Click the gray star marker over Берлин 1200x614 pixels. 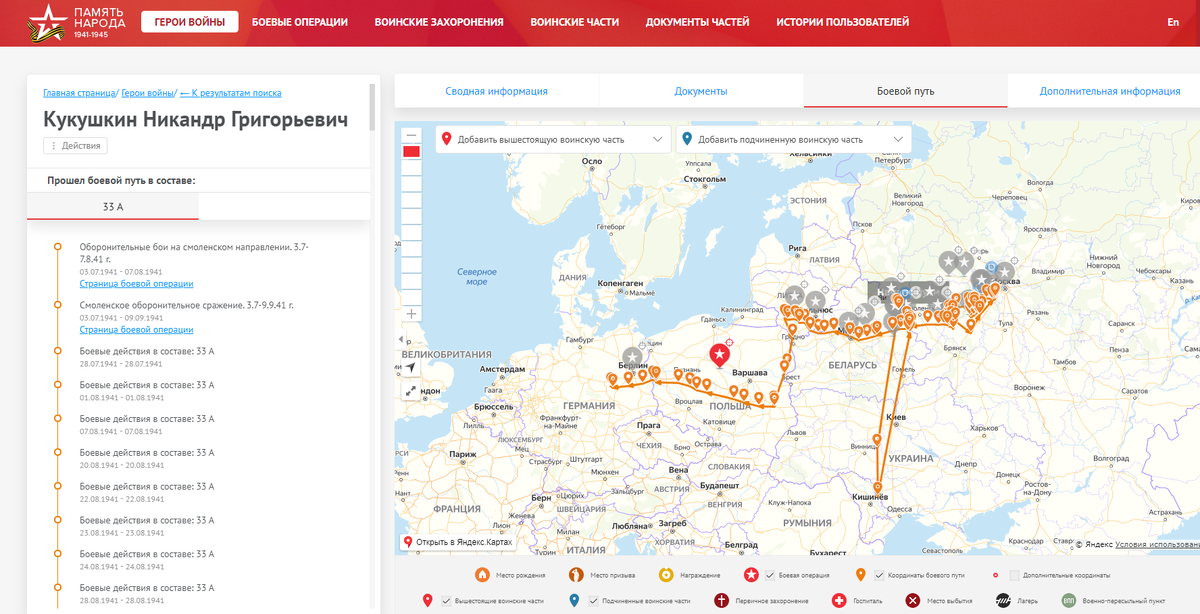[632, 357]
